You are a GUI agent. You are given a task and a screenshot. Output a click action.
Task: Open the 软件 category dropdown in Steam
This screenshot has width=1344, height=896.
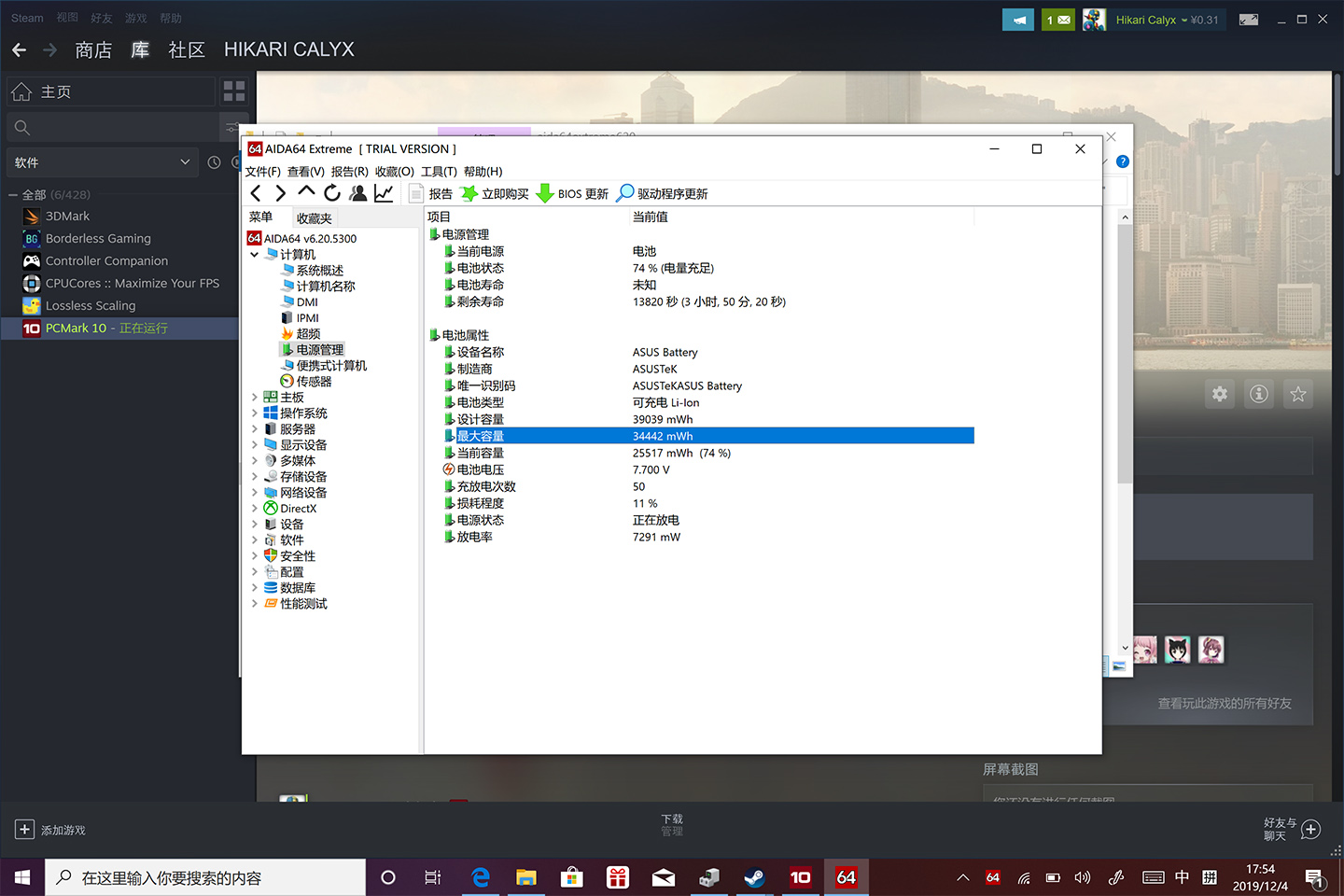coord(103,162)
